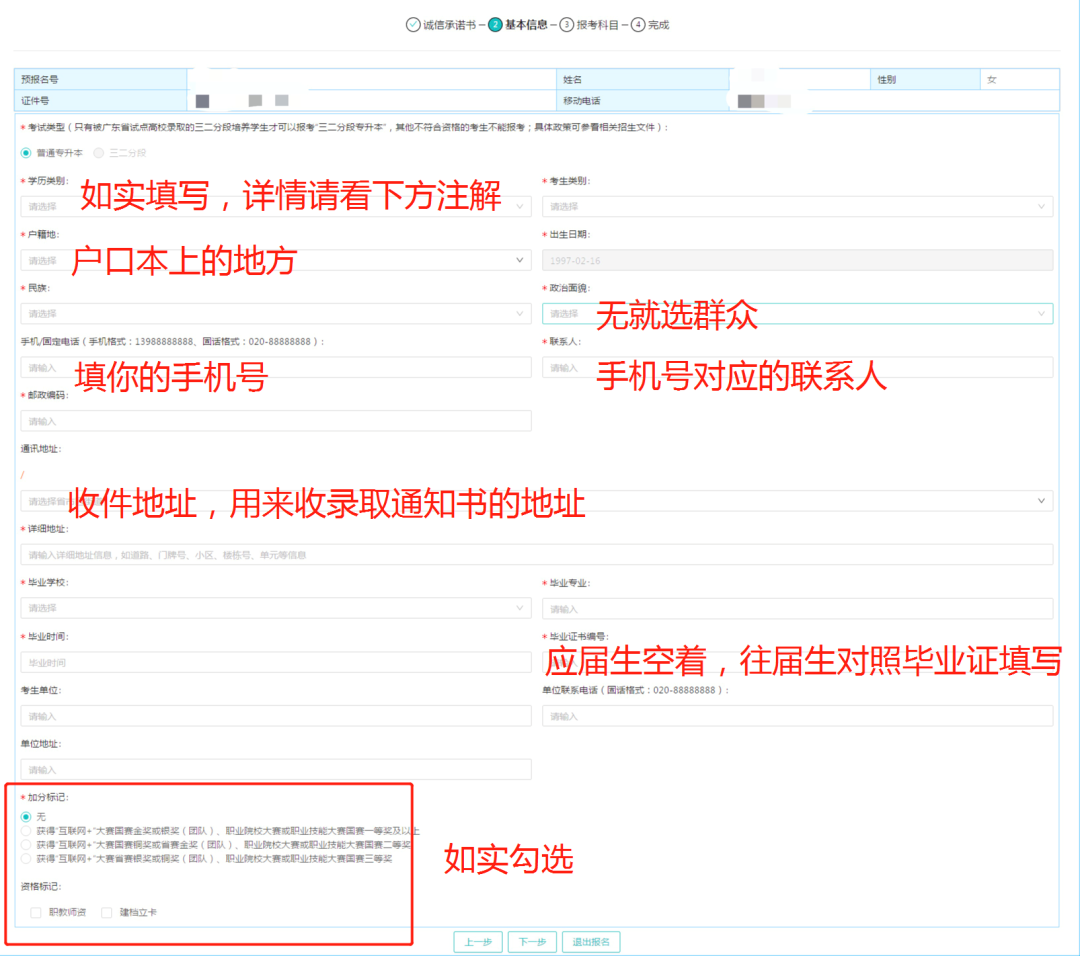Click the 邮政编码 input field
1080x956 pixels.
click(275, 420)
